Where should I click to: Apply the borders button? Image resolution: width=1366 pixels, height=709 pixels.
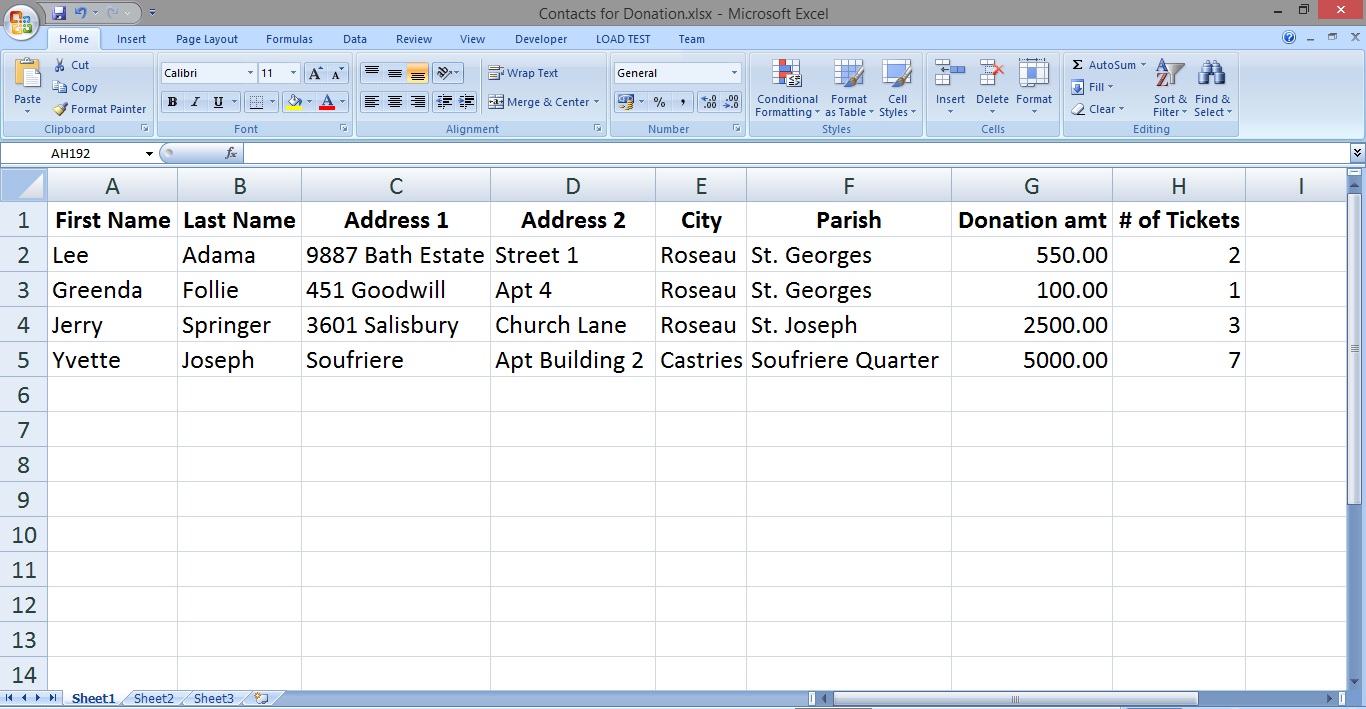pyautogui.click(x=256, y=102)
